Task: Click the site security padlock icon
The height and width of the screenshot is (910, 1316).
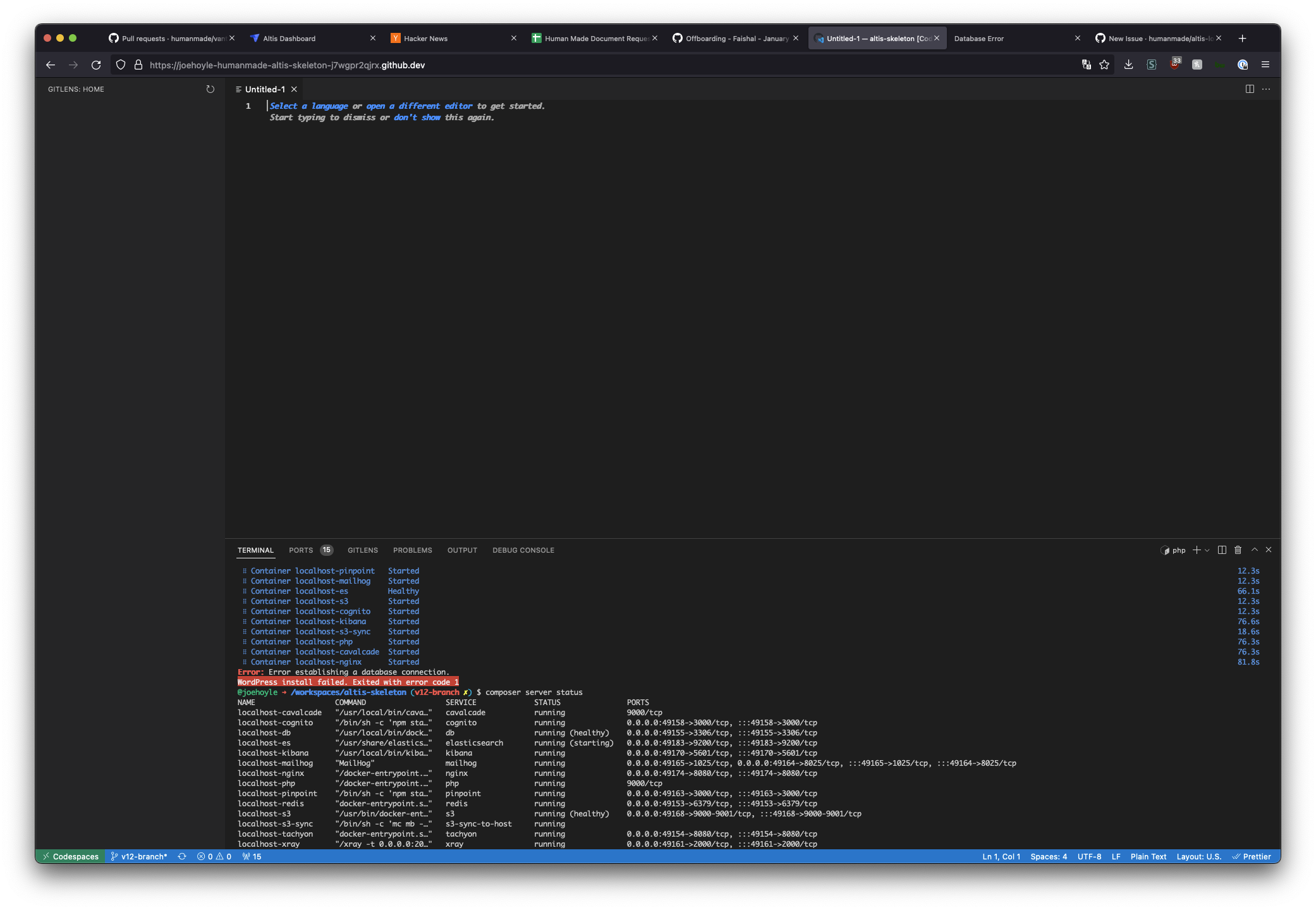Action: tap(138, 65)
